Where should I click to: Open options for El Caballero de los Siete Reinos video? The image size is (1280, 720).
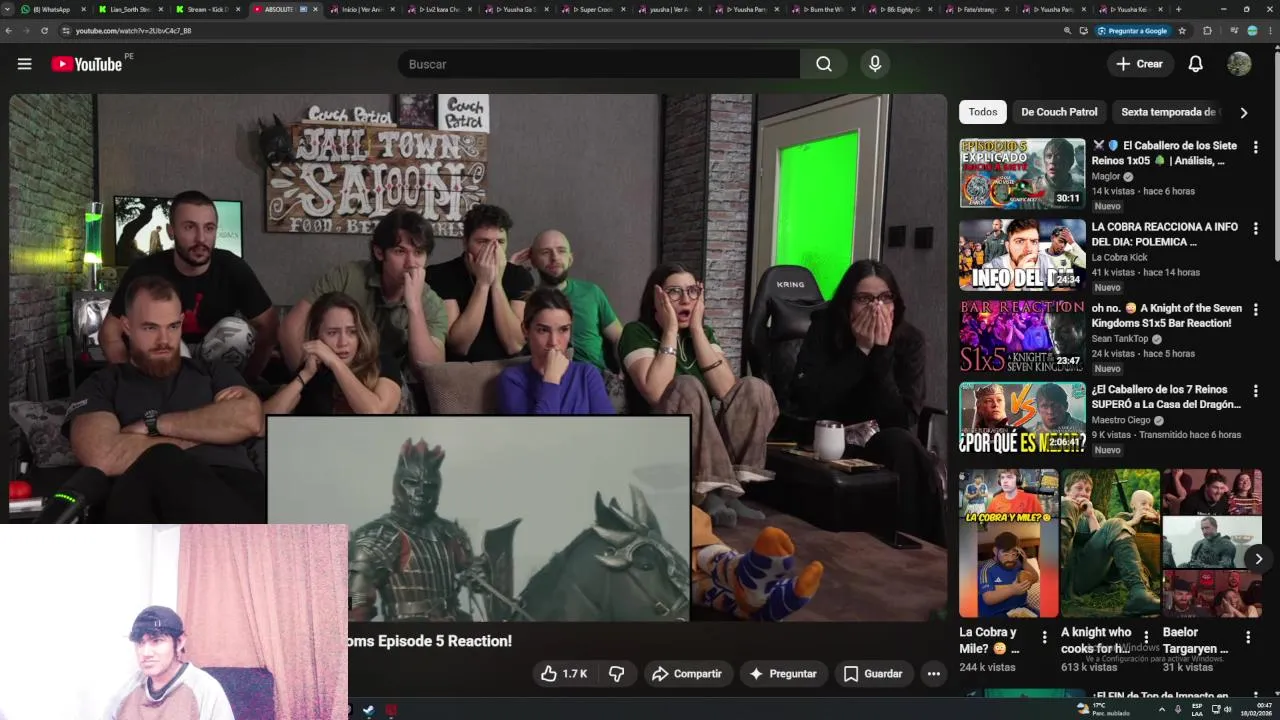click(x=1255, y=147)
